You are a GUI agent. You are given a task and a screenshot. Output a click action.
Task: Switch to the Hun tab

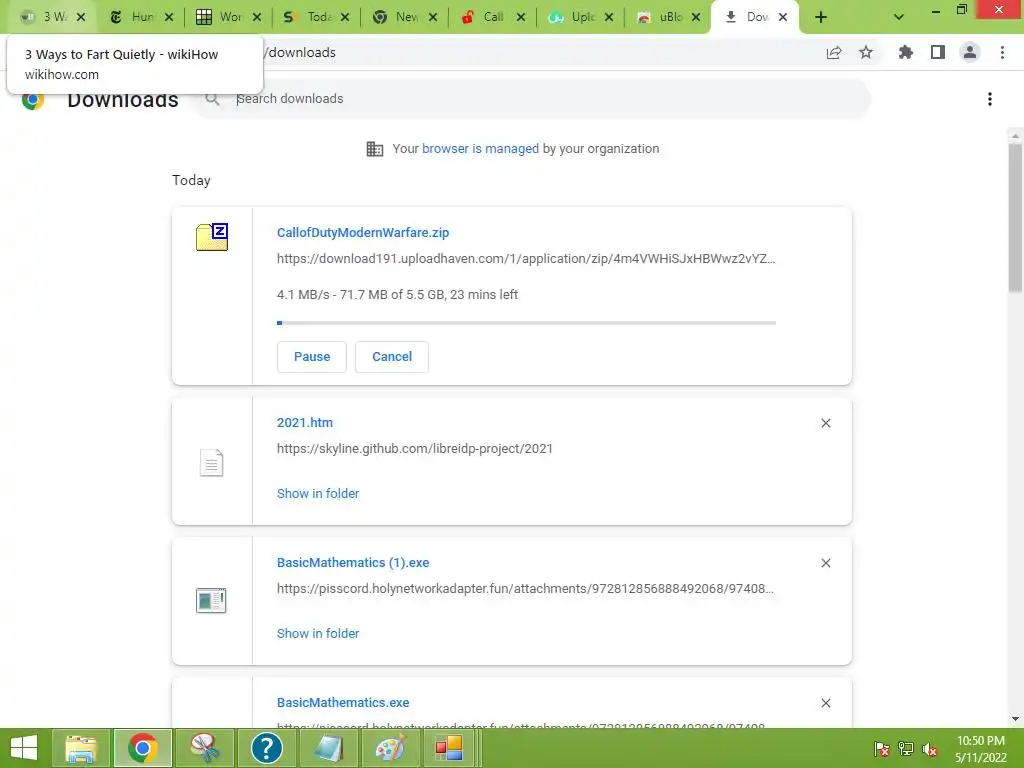tap(141, 17)
